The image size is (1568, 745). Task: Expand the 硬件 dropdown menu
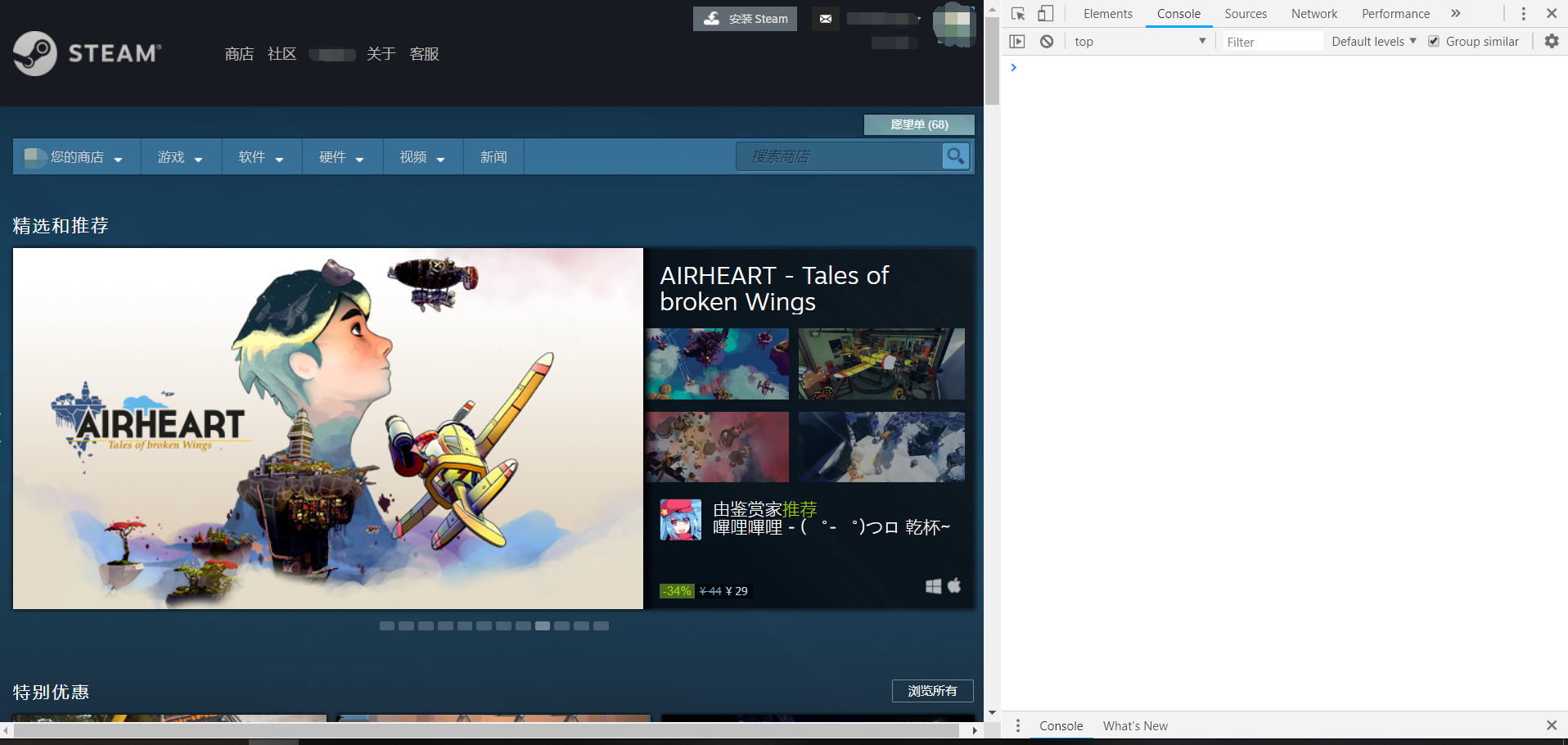coord(342,156)
